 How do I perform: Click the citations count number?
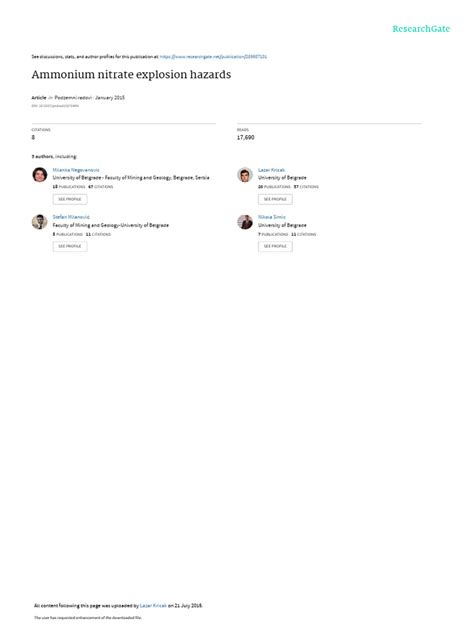[33, 137]
